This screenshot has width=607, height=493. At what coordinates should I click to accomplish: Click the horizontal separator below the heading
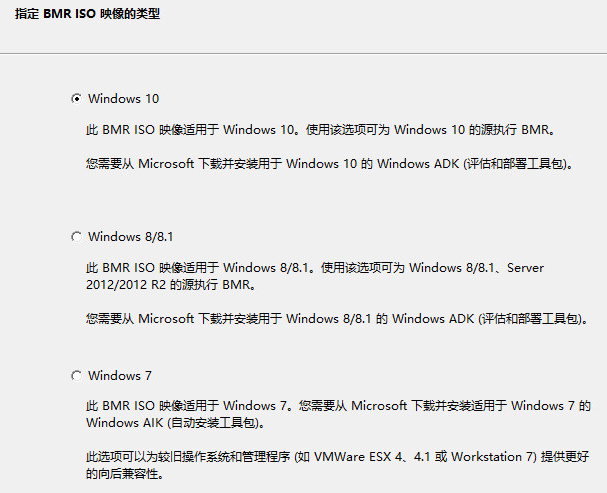click(303, 53)
